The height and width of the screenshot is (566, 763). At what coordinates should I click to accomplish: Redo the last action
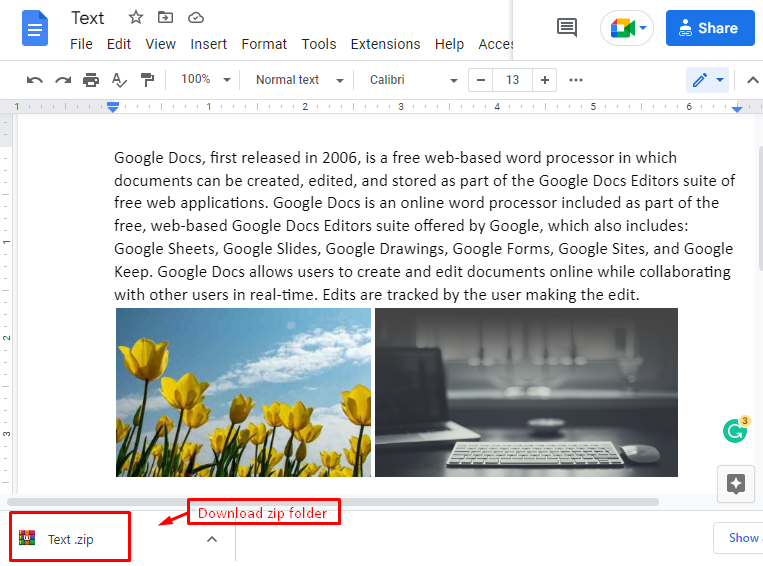point(63,80)
